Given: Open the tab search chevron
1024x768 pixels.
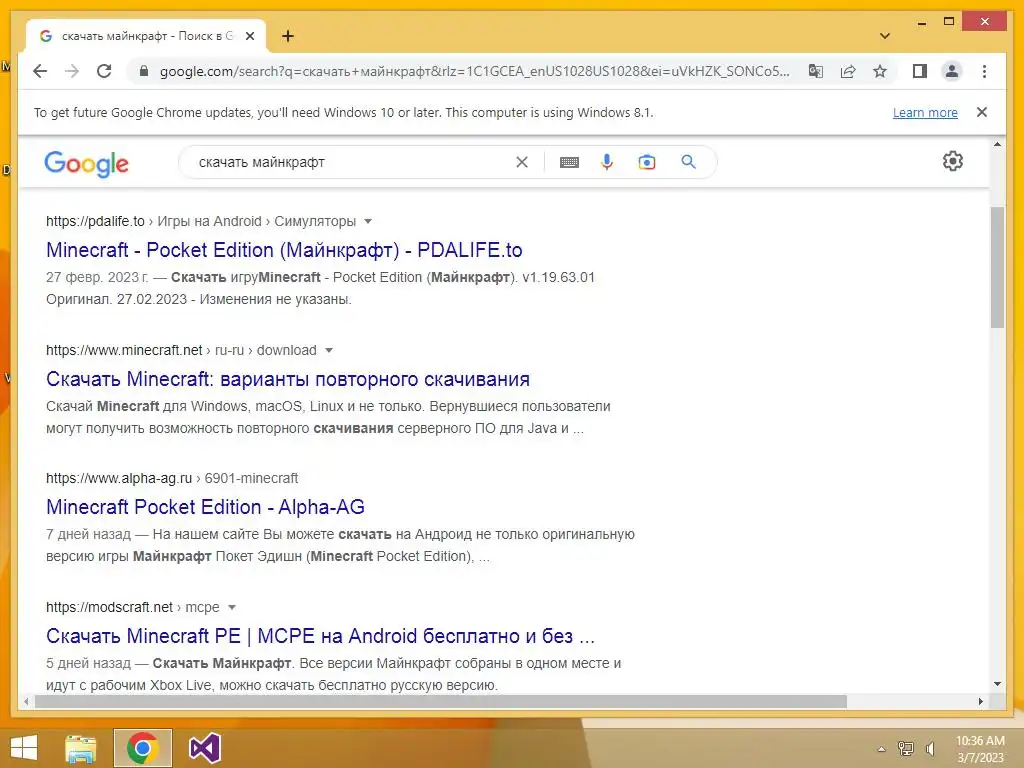Looking at the screenshot, I should 885,36.
